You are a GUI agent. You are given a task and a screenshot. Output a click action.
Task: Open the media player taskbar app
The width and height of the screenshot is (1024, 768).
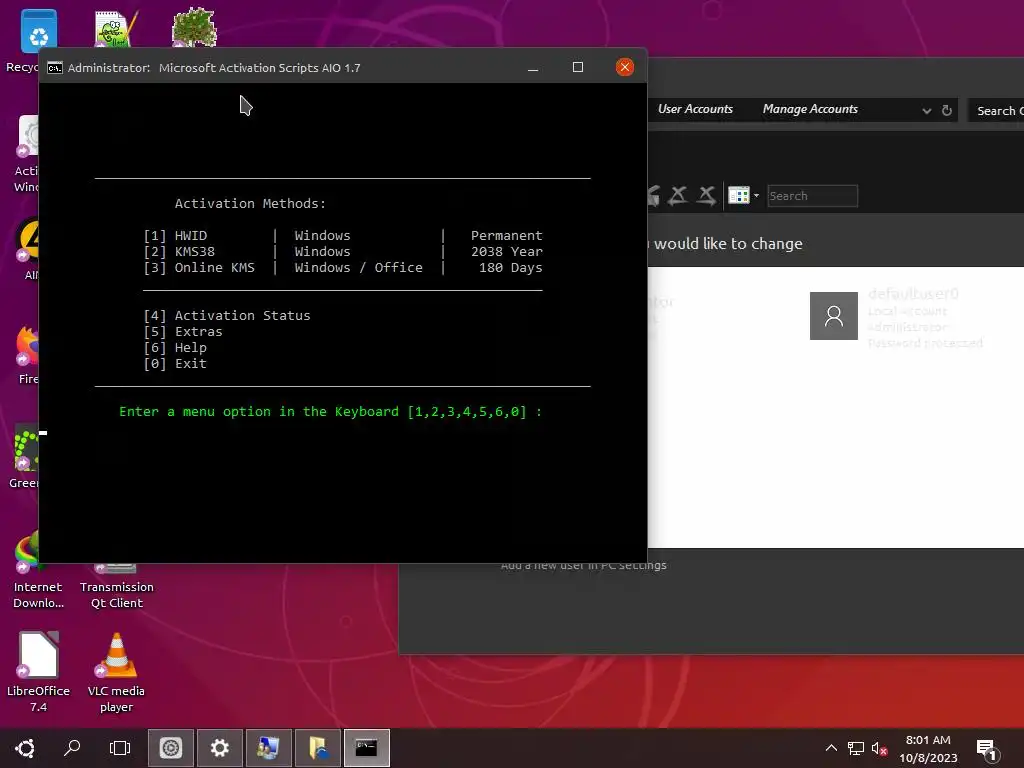click(170, 748)
